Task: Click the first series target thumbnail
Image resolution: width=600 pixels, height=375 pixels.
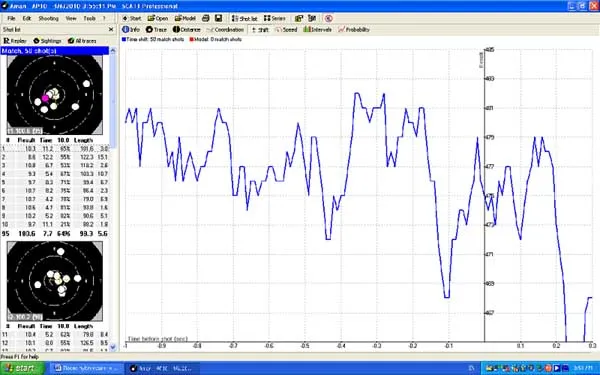Action: pyautogui.click(x=55, y=95)
